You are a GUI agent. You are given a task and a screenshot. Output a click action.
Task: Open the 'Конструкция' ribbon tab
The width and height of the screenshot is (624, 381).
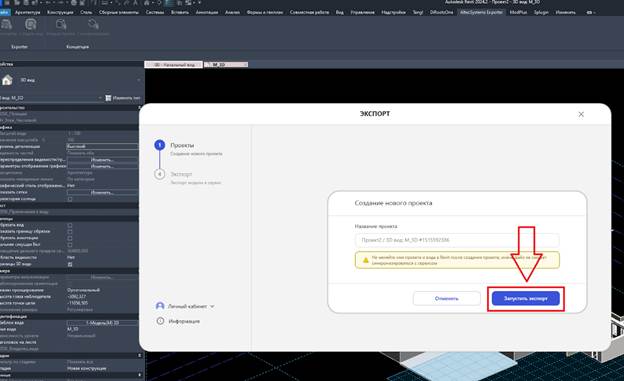click(60, 12)
